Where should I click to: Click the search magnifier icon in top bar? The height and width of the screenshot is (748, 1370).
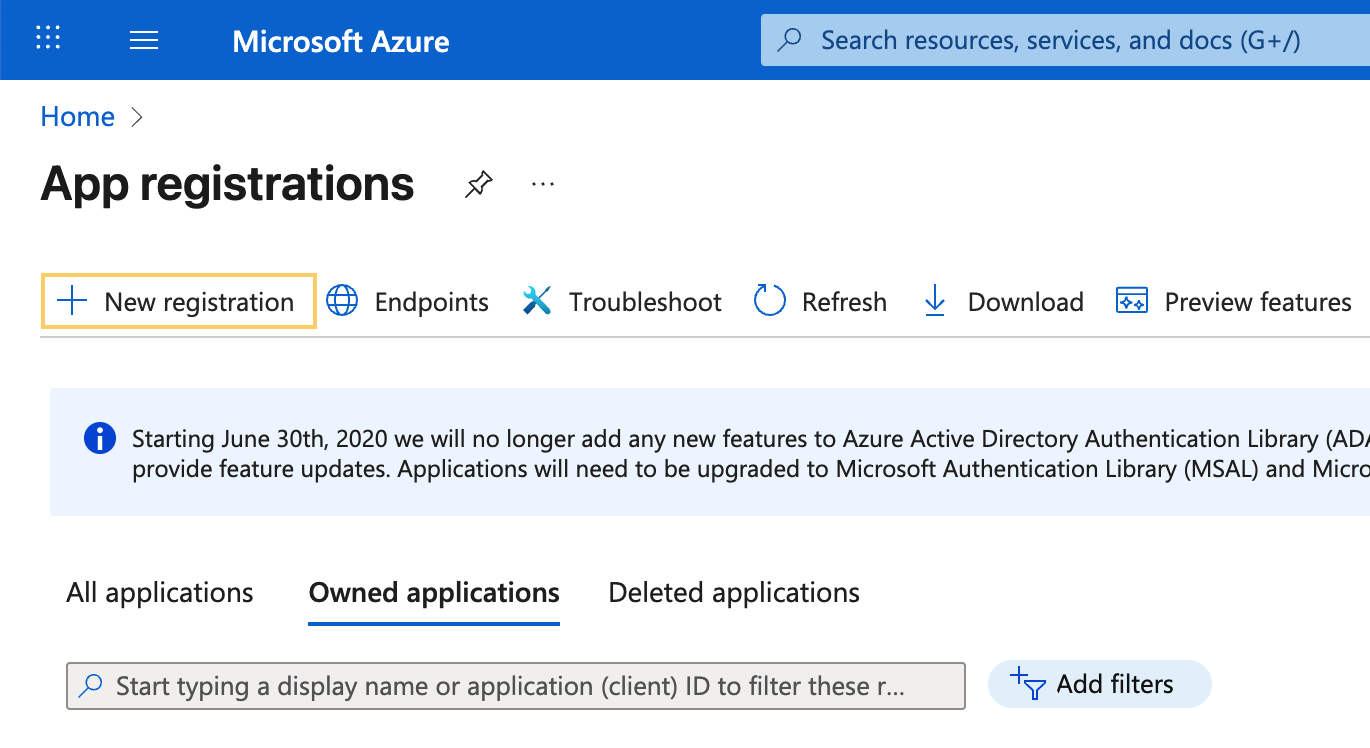[x=790, y=40]
